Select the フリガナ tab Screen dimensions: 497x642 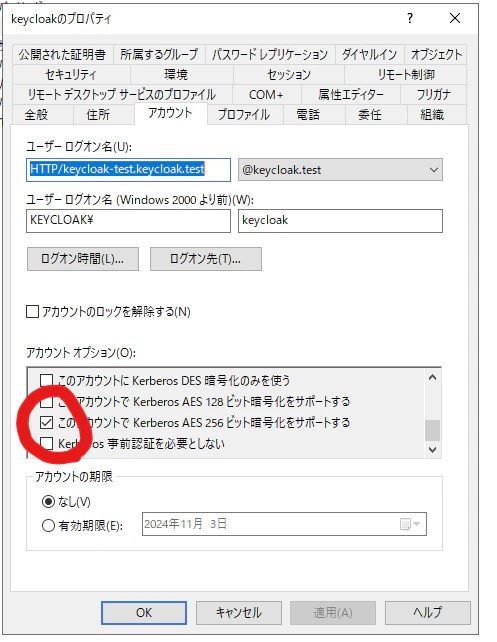pos(434,95)
